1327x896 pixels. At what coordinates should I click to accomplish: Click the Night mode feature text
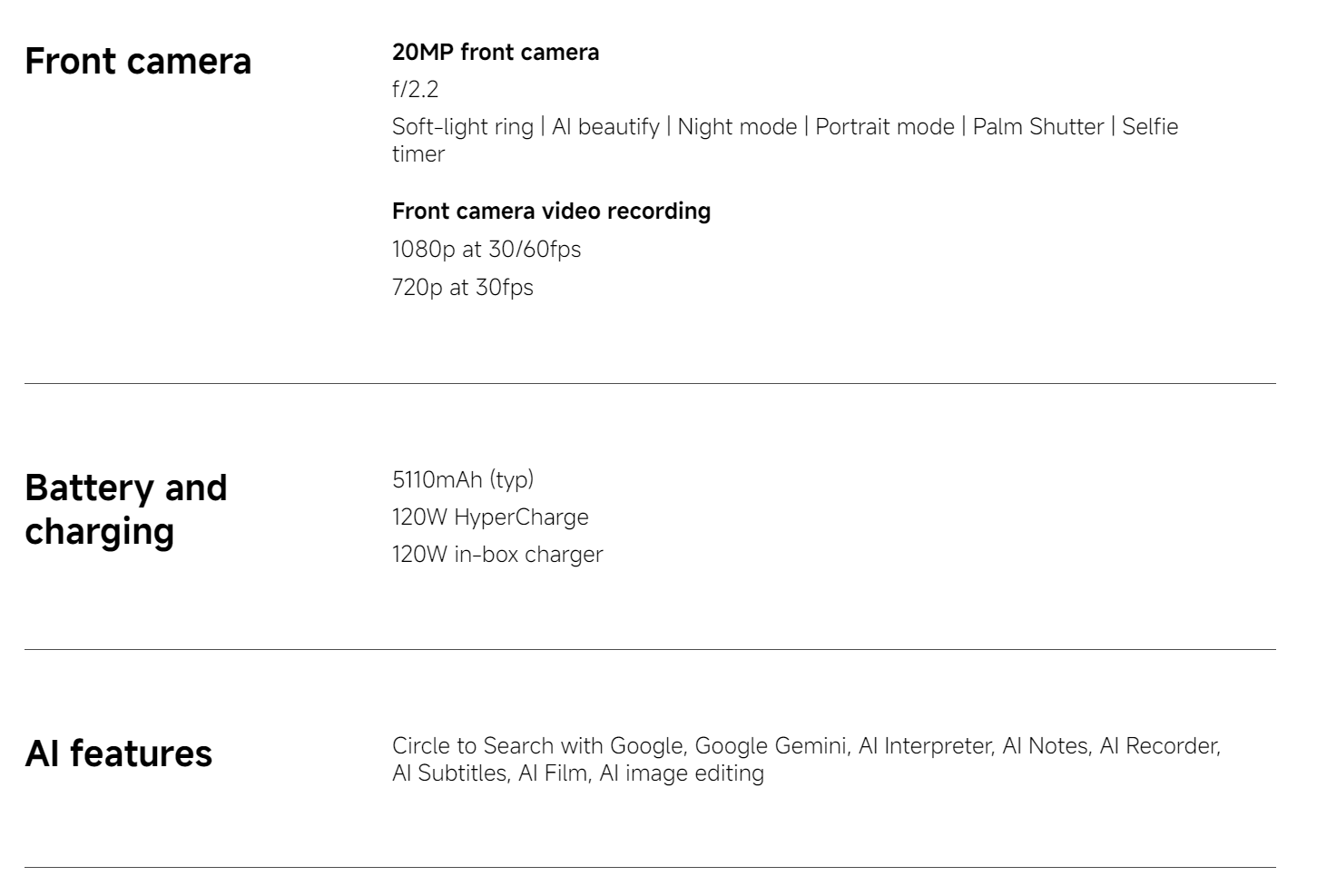pyautogui.click(x=737, y=126)
